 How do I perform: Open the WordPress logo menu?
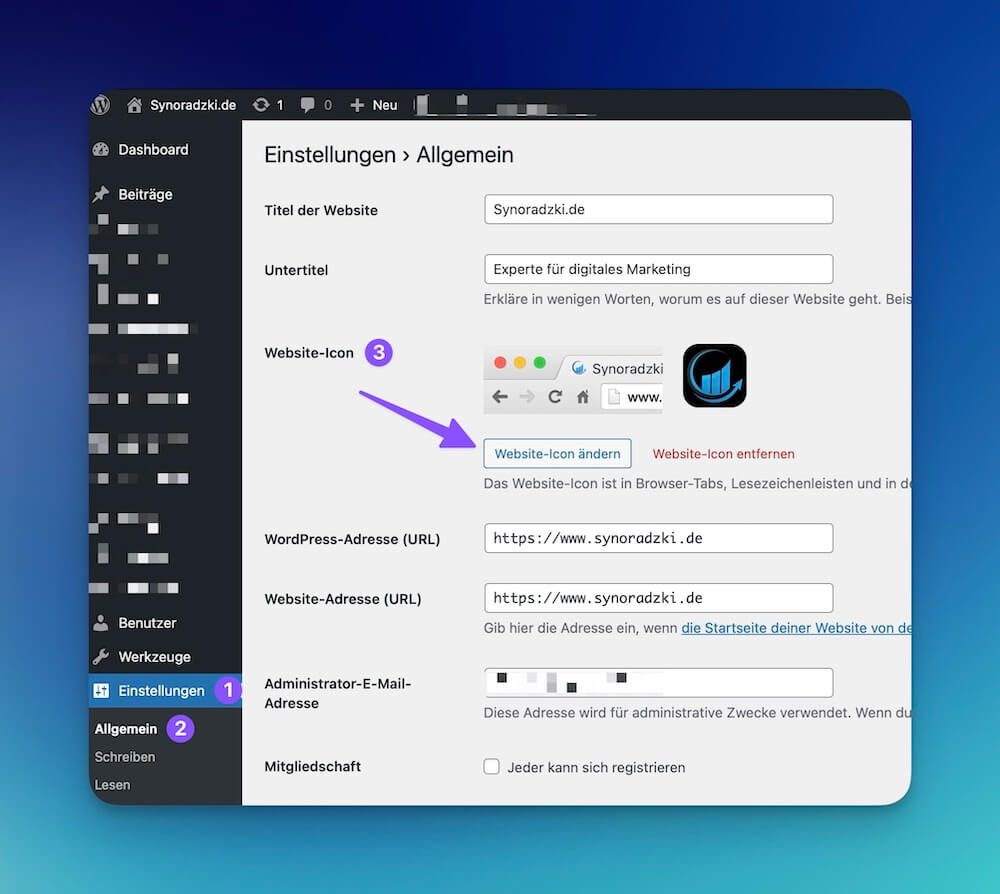tap(100, 105)
